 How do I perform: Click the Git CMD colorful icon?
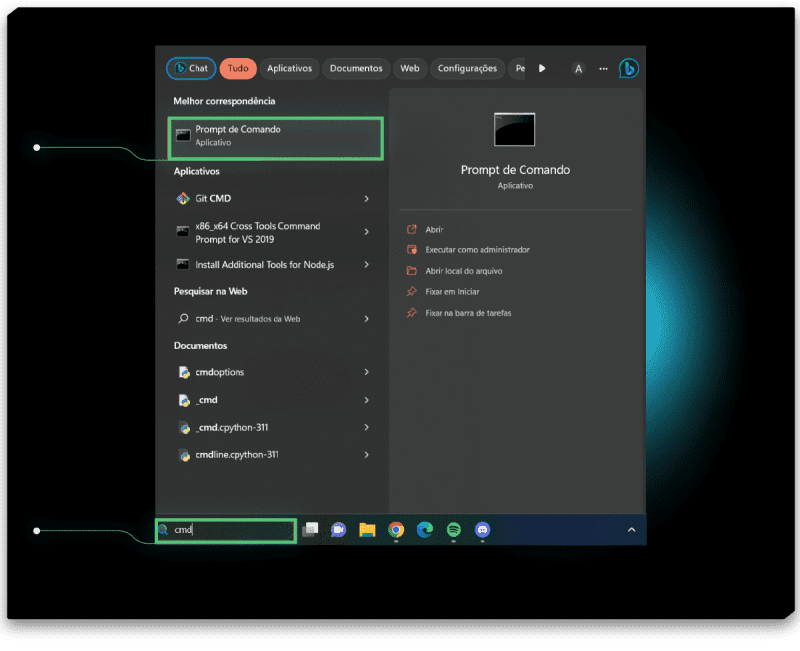coord(183,198)
